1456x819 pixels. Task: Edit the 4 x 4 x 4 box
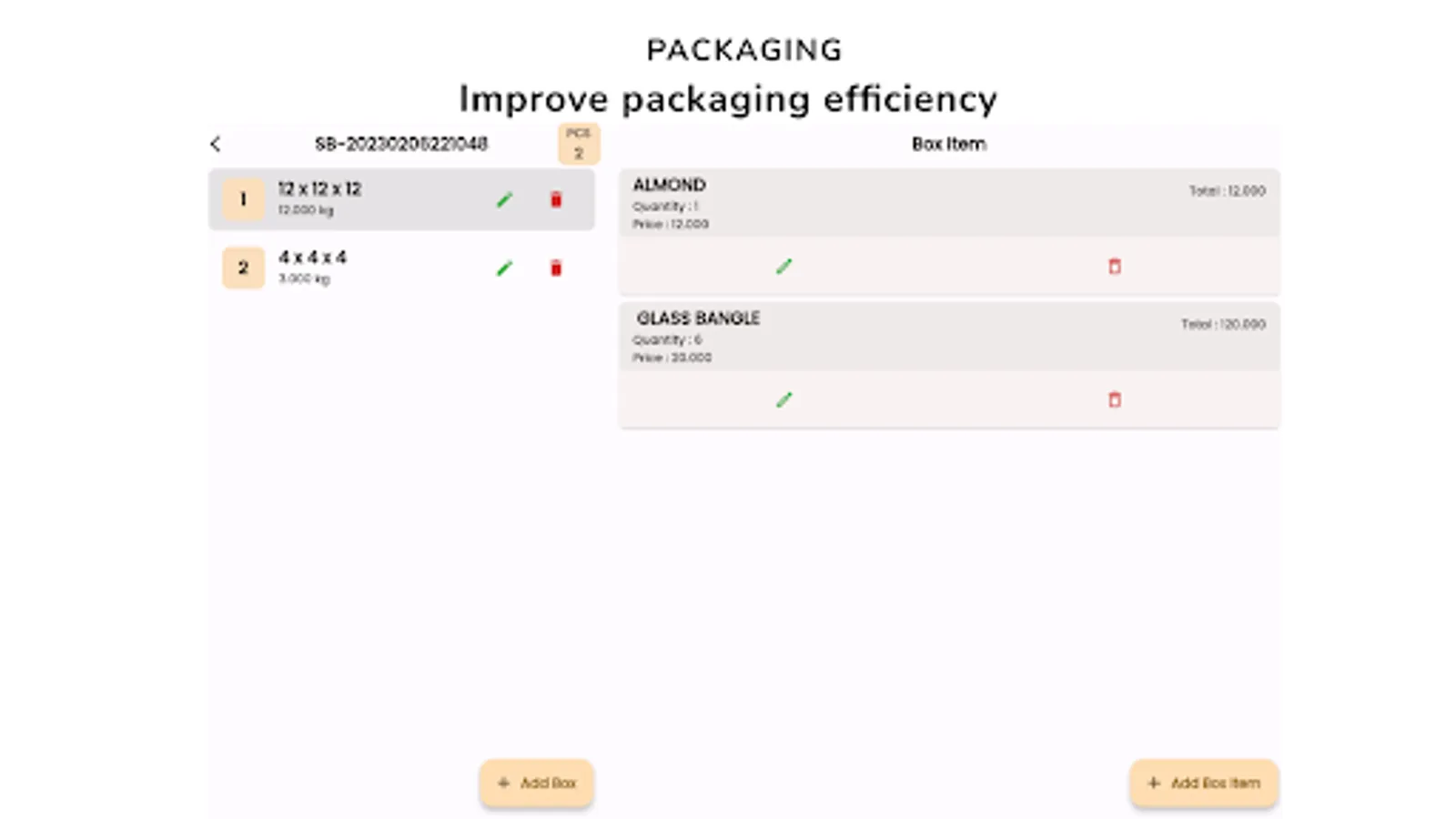(505, 268)
